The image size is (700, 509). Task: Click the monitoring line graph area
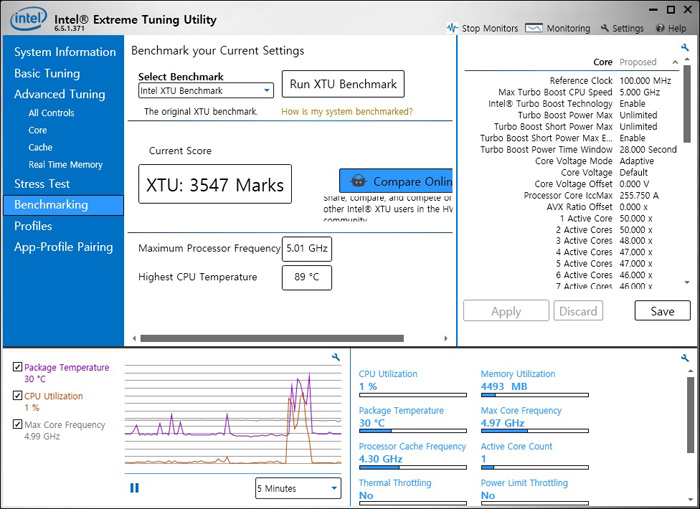233,415
